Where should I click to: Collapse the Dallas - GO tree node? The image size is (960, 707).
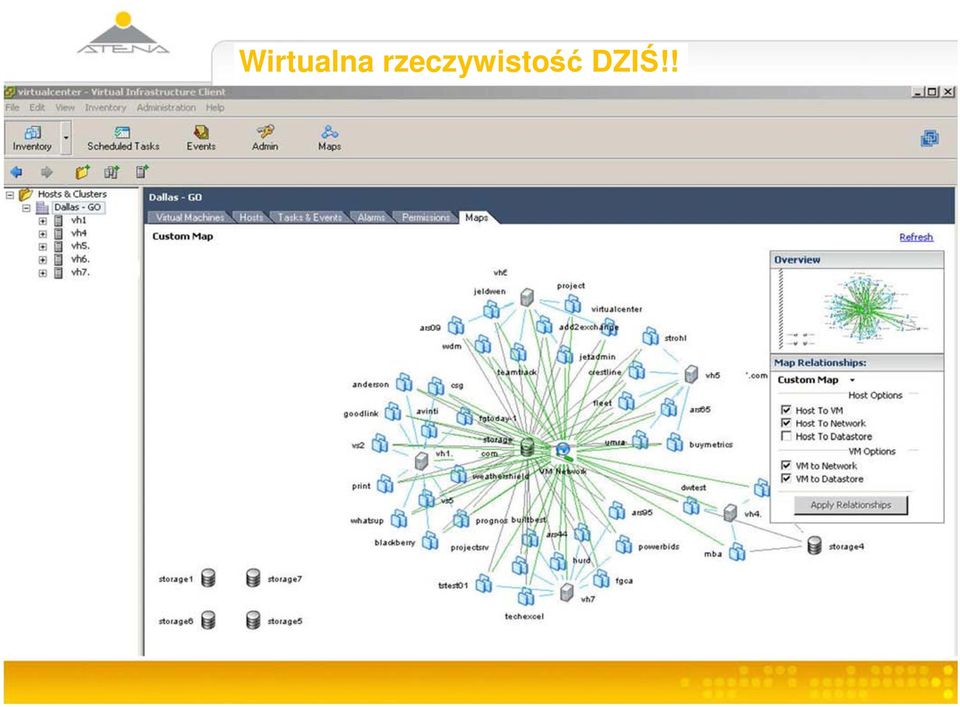(x=26, y=208)
